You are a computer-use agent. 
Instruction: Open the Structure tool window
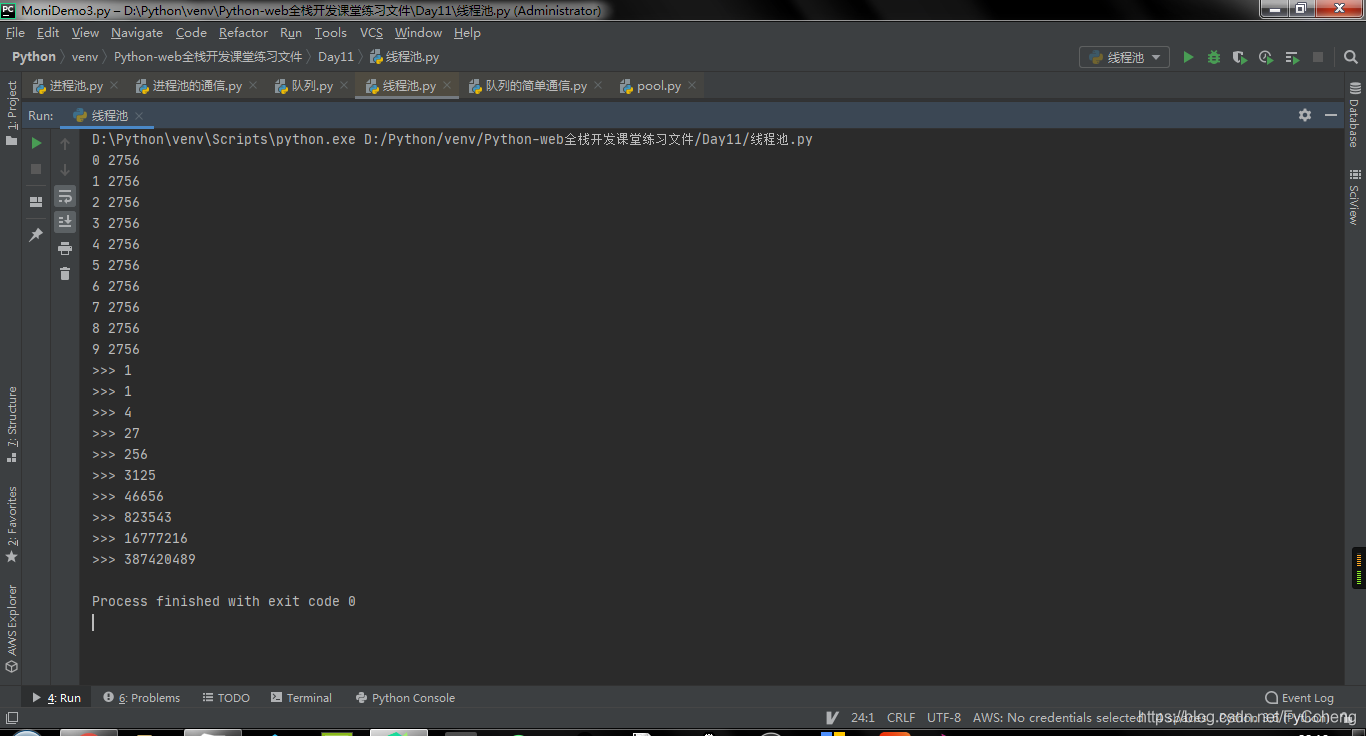pyautogui.click(x=12, y=424)
